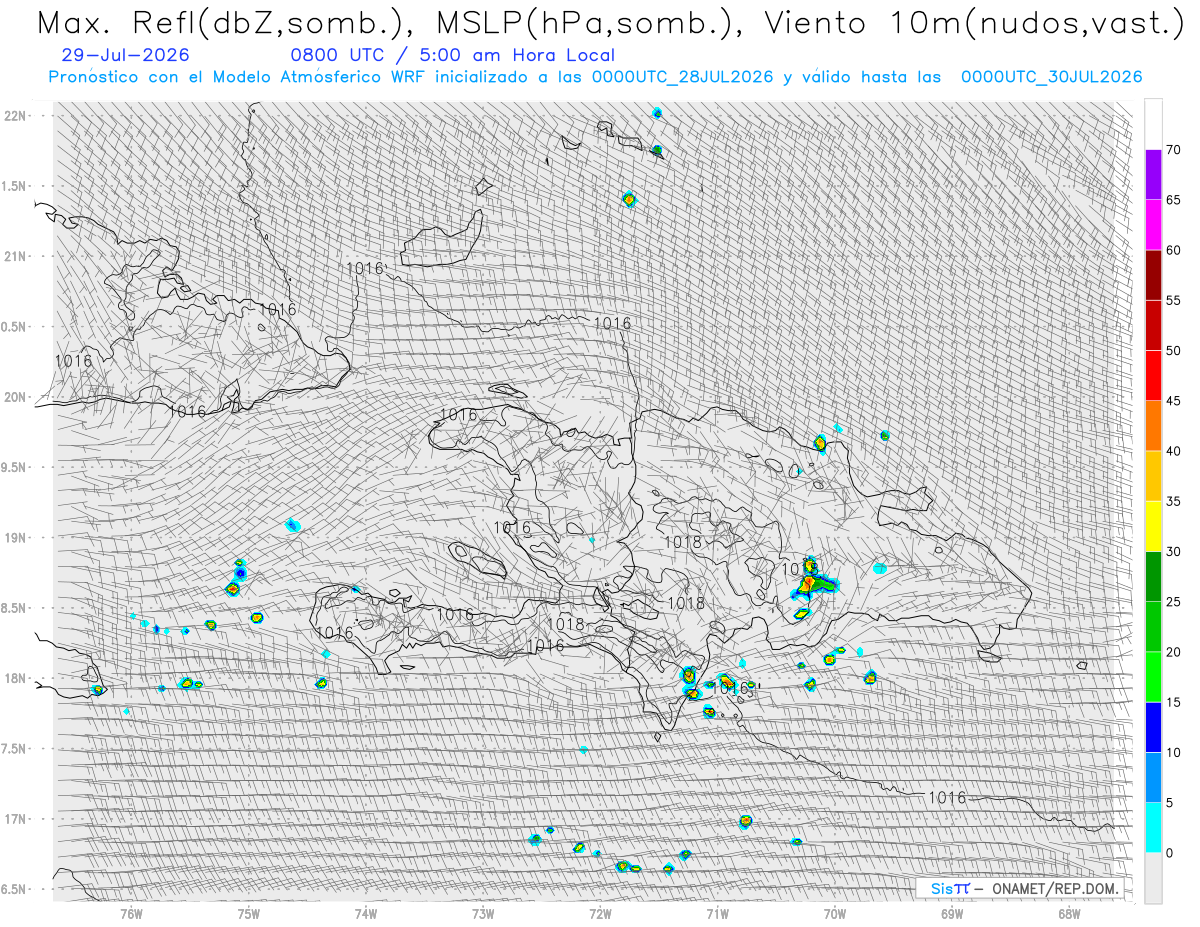Select the '20N' latitude label

point(17,397)
